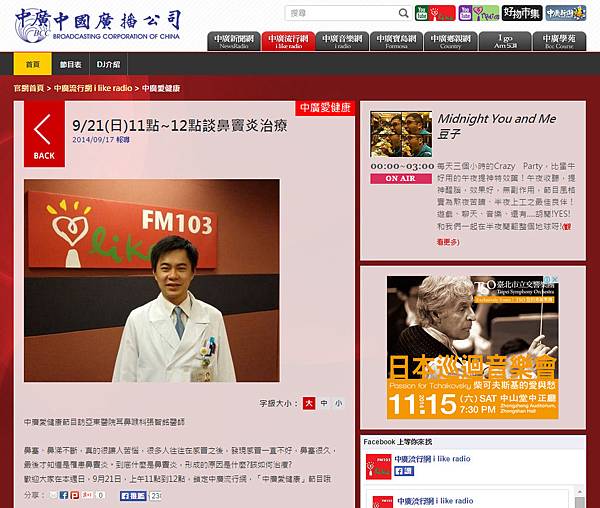Click the Facebook widget scrollbar up arrow
This screenshot has width=600, height=508.
[580, 492]
